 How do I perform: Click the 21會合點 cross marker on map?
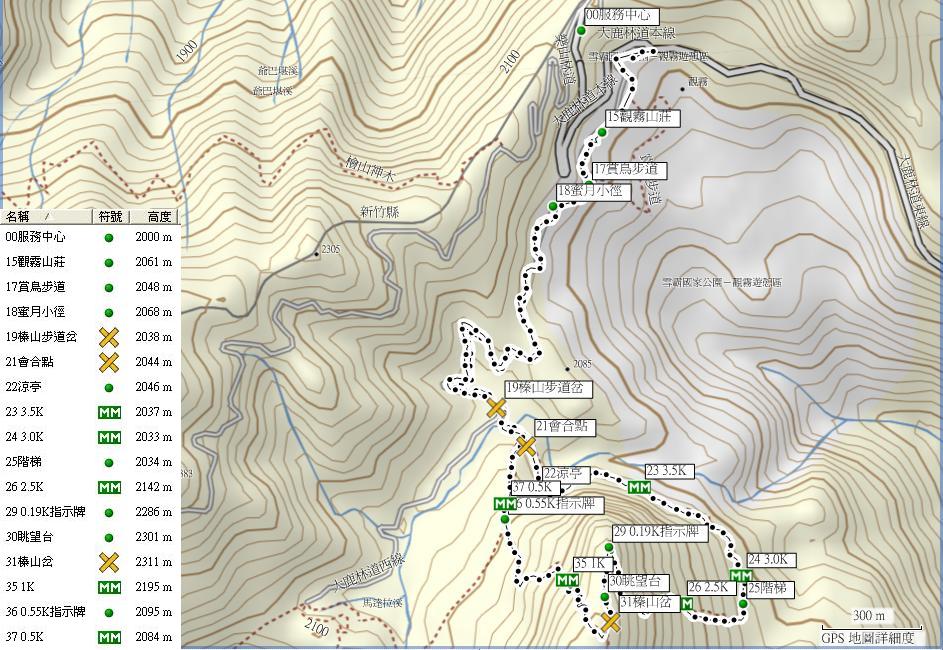526,447
